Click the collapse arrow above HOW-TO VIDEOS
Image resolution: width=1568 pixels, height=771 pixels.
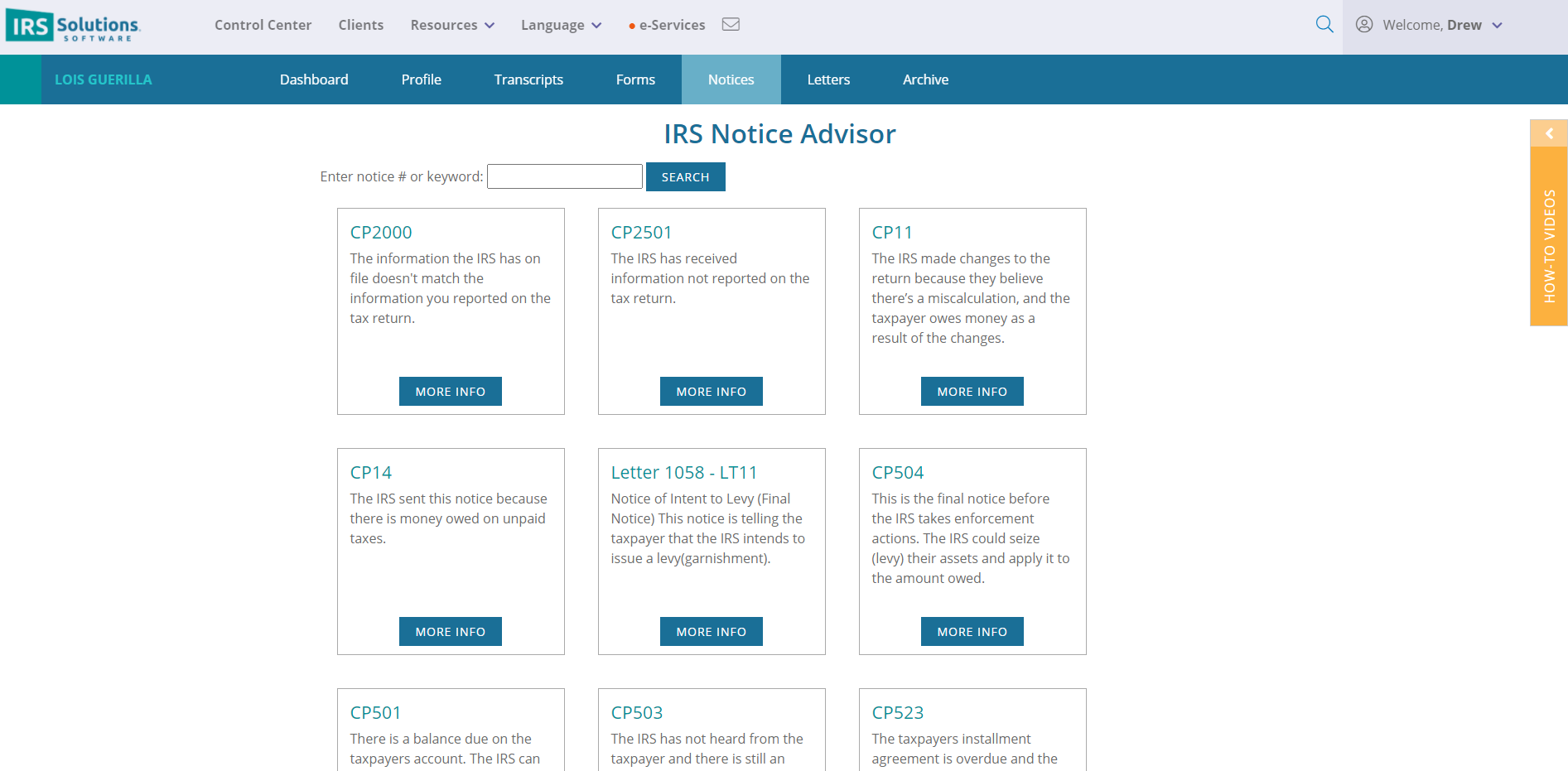click(1548, 133)
